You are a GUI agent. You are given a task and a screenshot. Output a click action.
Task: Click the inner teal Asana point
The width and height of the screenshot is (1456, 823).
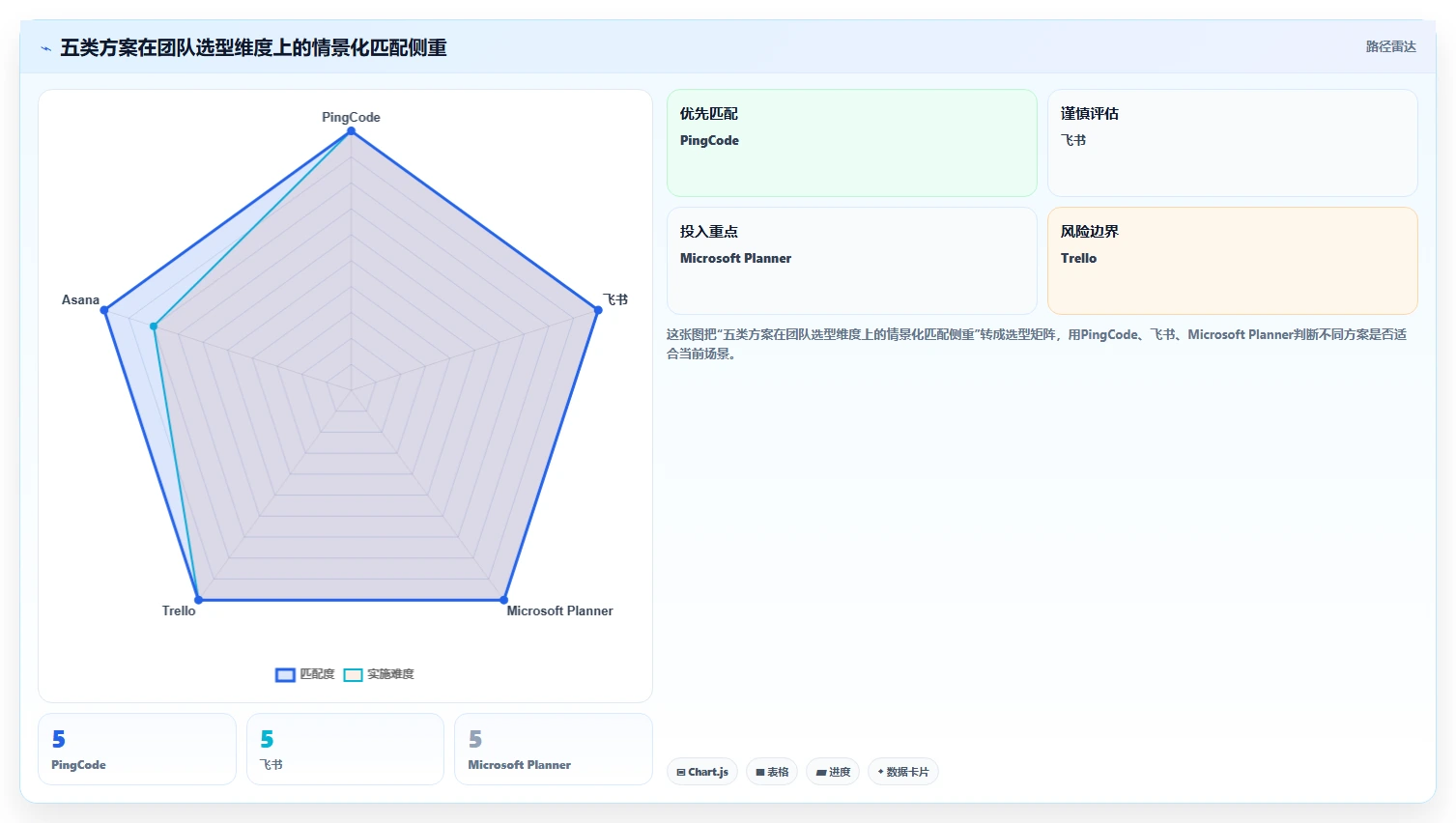[154, 326]
